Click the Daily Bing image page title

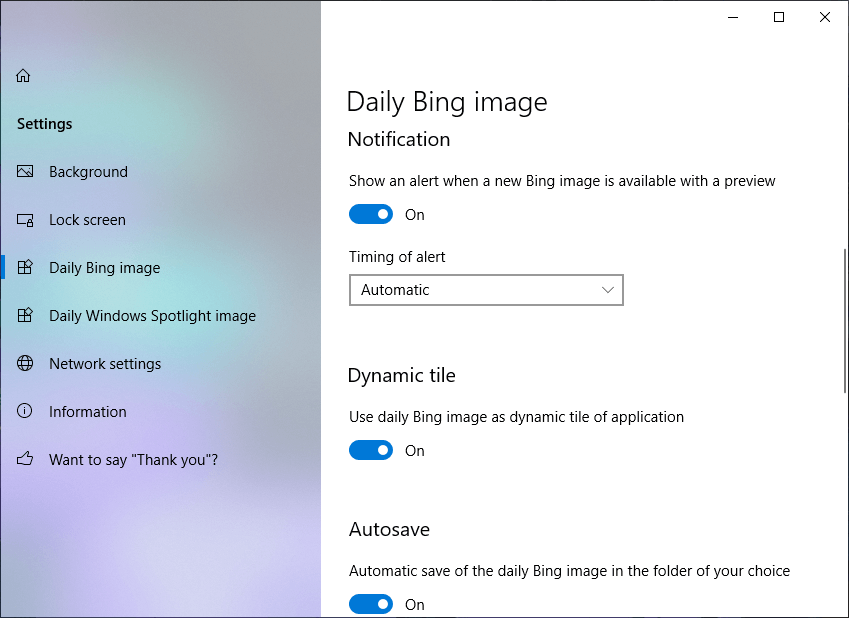point(447,102)
